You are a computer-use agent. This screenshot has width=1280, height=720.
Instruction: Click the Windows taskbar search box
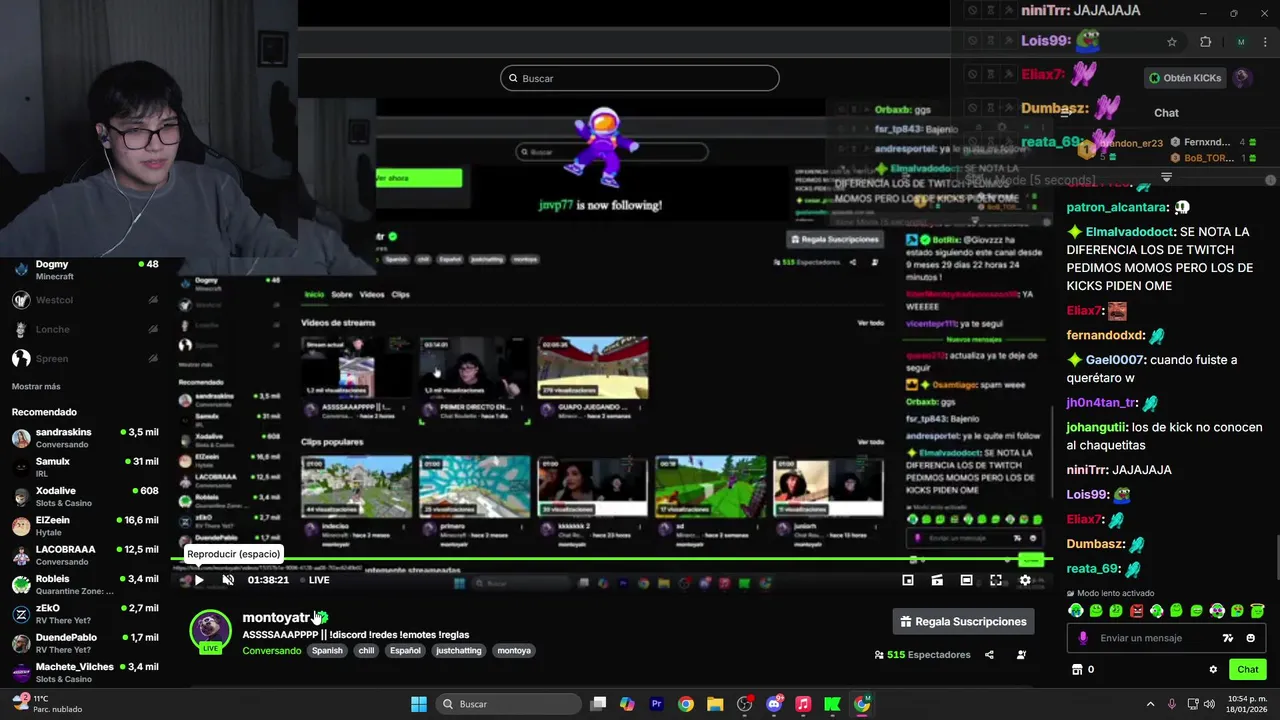[510, 704]
